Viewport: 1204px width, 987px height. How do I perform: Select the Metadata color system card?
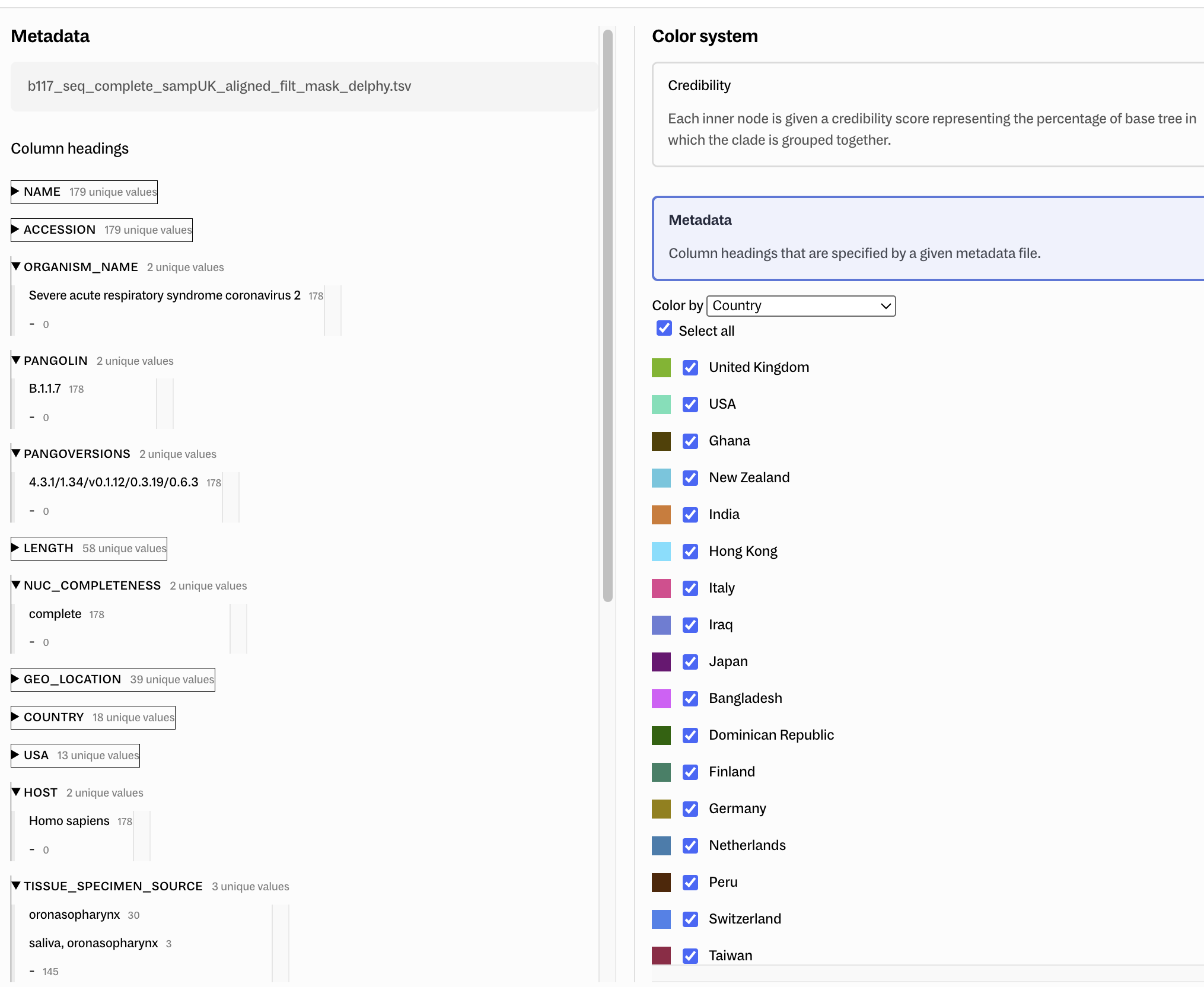point(925,238)
